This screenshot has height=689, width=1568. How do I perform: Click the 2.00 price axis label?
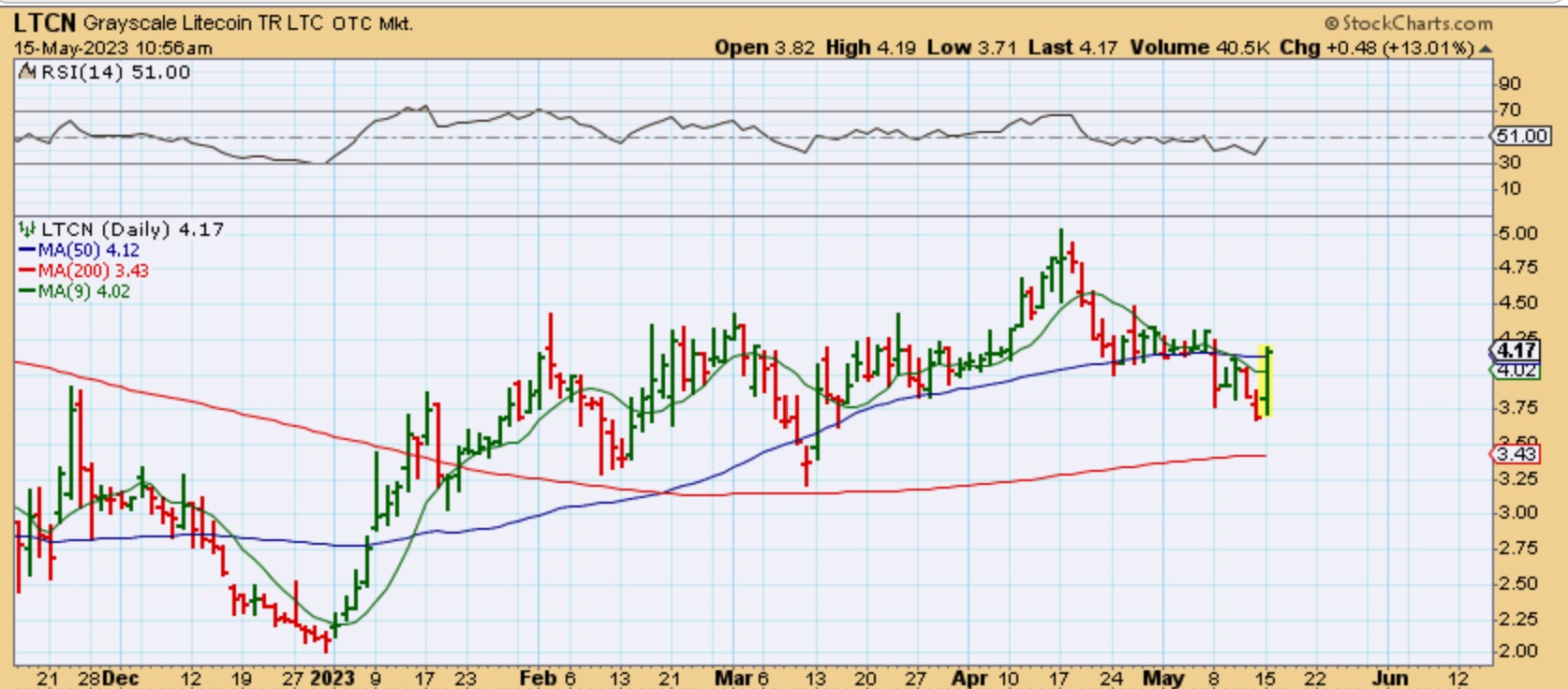click(x=1517, y=651)
